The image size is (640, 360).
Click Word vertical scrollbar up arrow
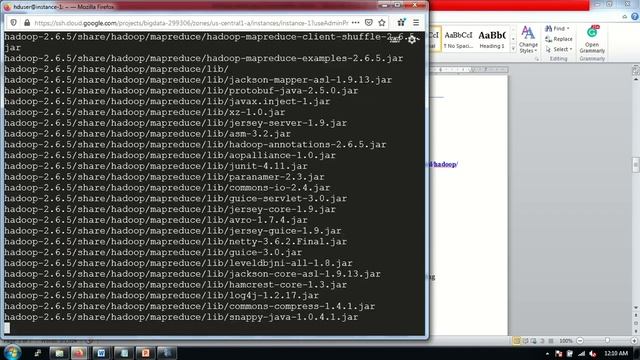coord(636,79)
